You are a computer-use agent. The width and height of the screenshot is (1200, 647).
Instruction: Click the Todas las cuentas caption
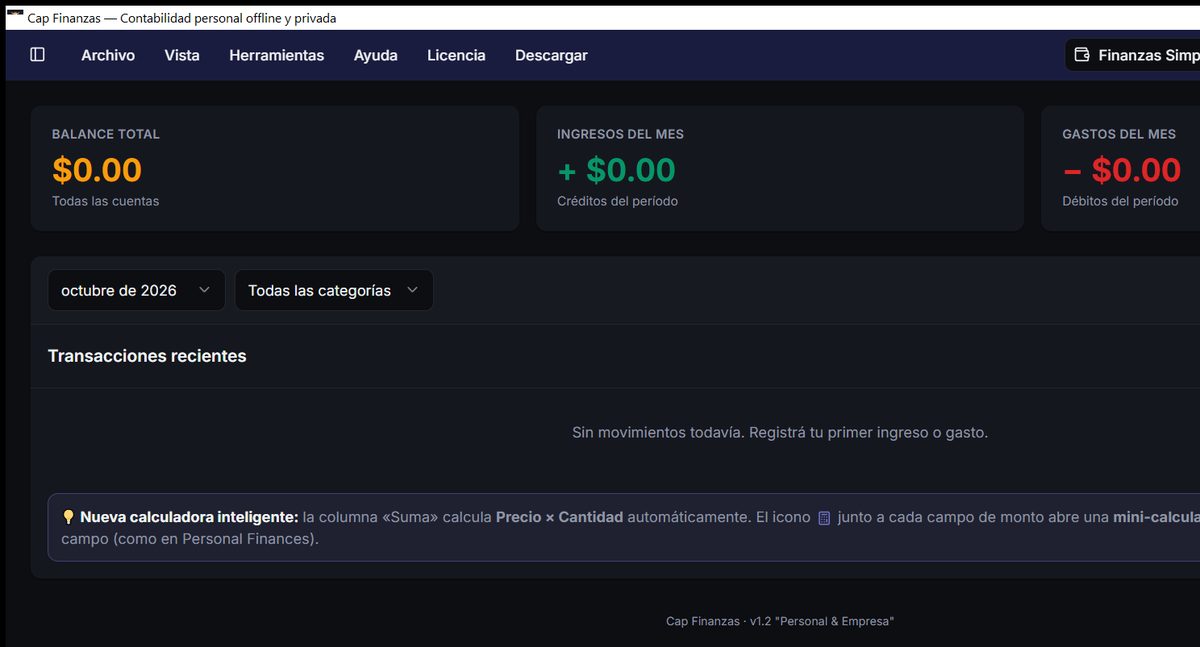[105, 201]
